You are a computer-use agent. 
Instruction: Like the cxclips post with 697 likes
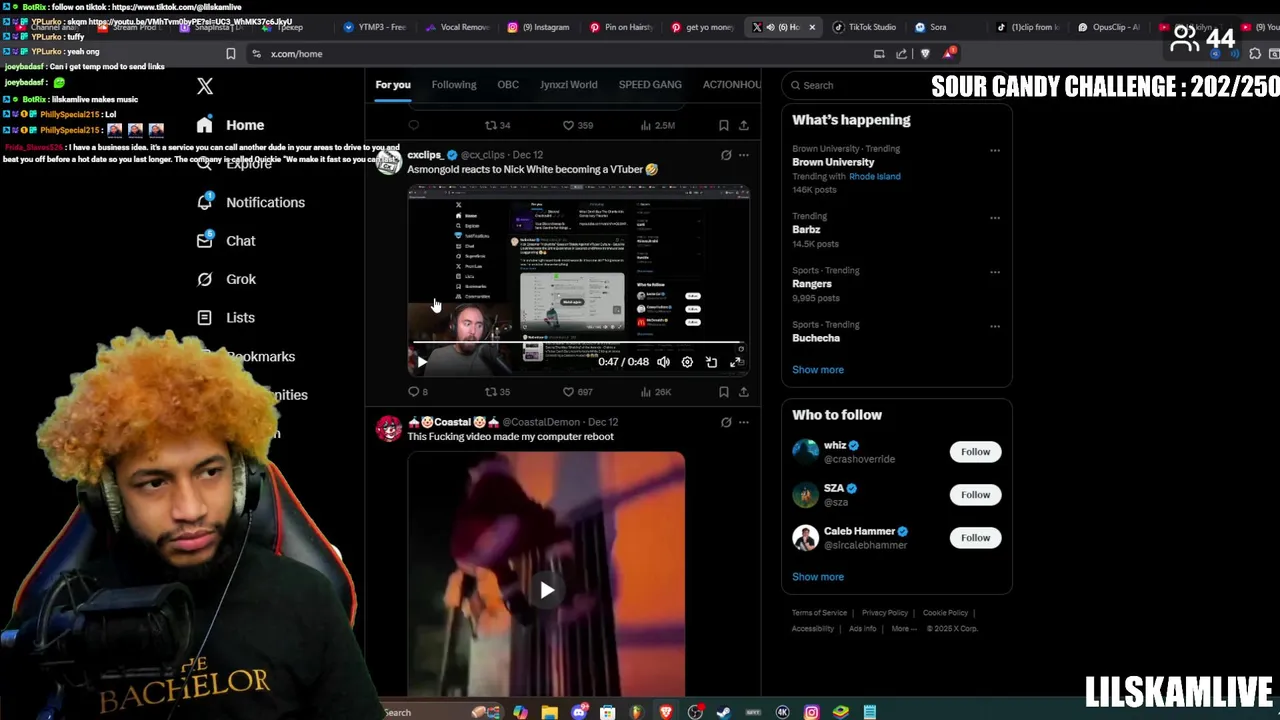click(x=577, y=392)
